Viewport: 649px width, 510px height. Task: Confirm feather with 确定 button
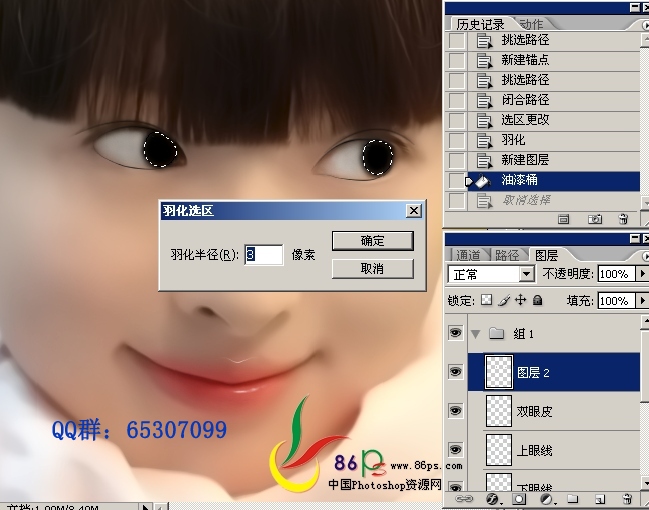[373, 241]
